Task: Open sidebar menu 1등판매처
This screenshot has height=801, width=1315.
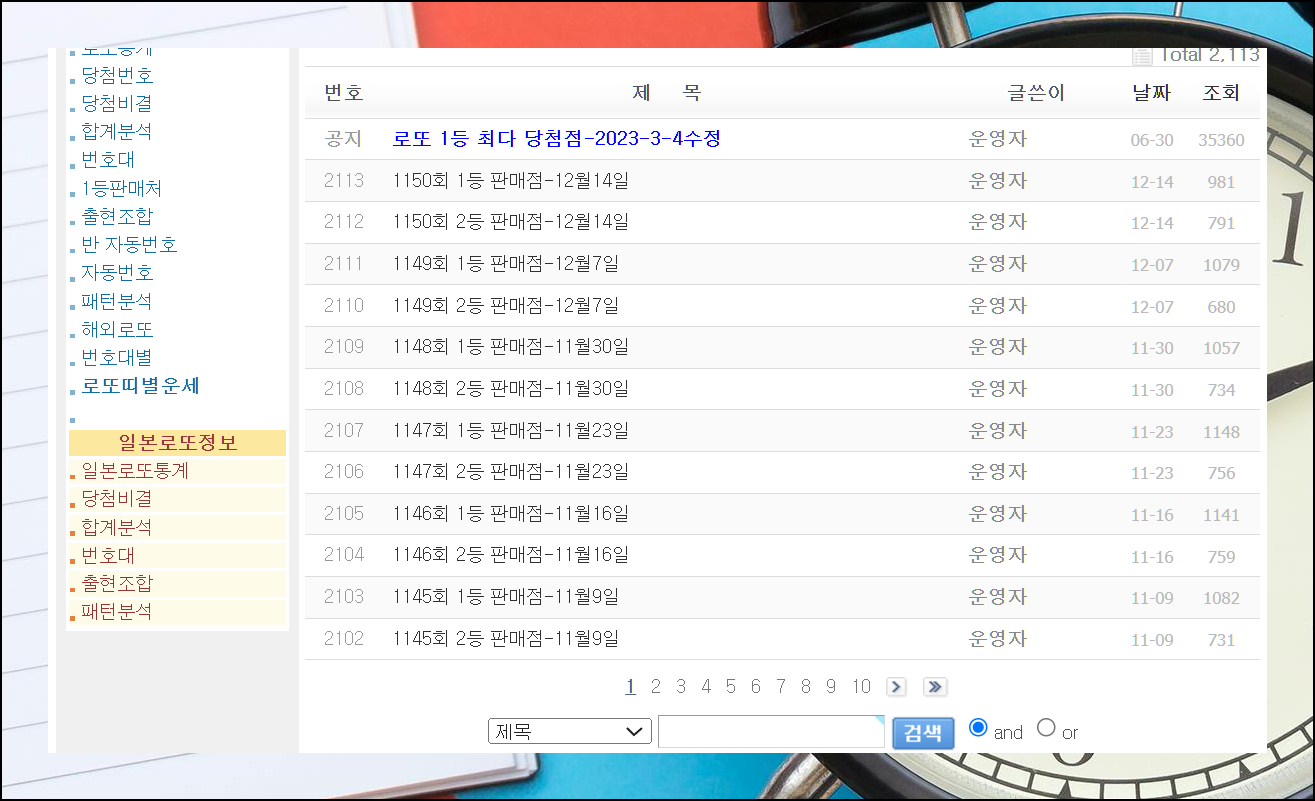Action: pos(121,188)
